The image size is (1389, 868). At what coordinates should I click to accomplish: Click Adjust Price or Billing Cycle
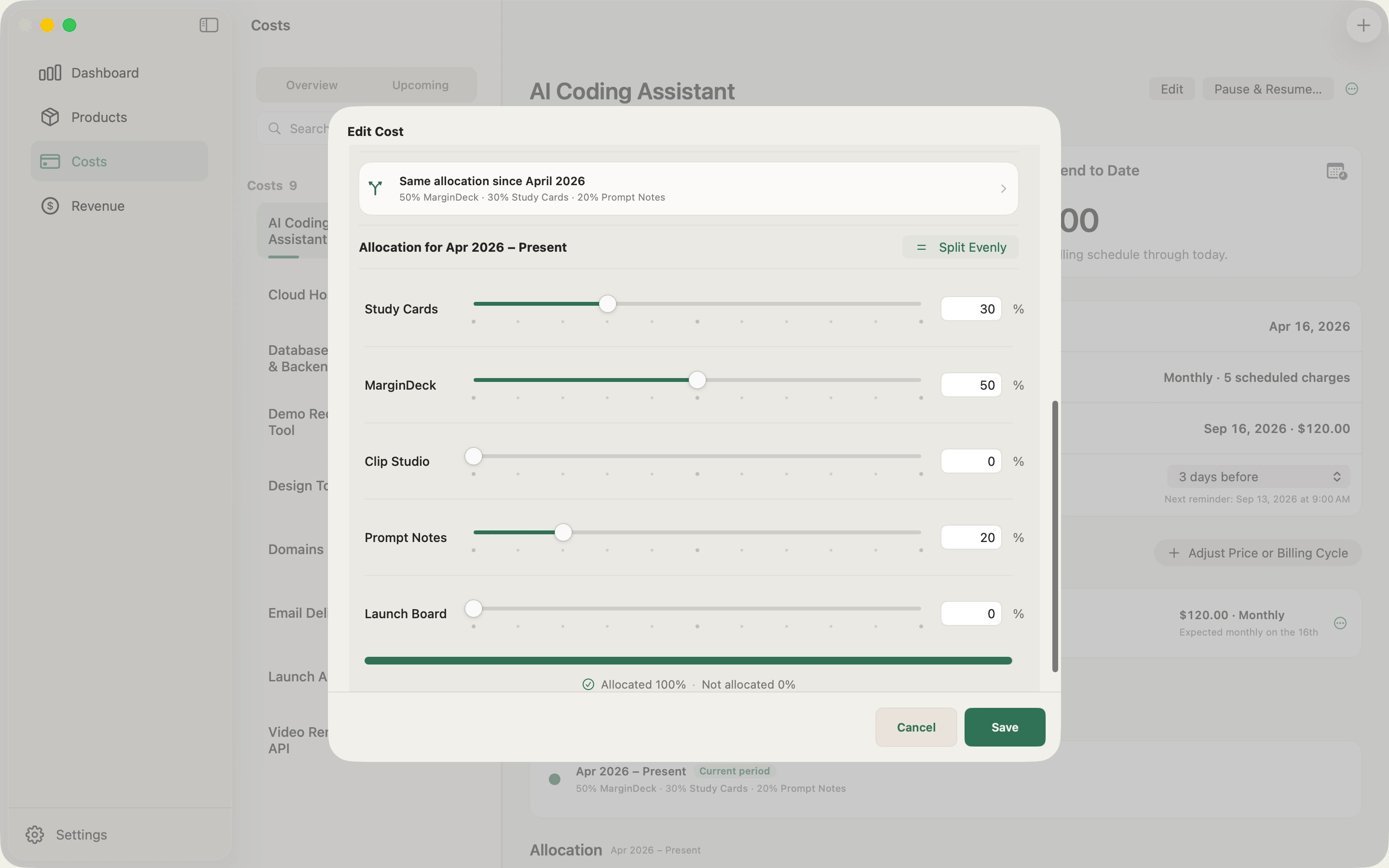[x=1257, y=553]
